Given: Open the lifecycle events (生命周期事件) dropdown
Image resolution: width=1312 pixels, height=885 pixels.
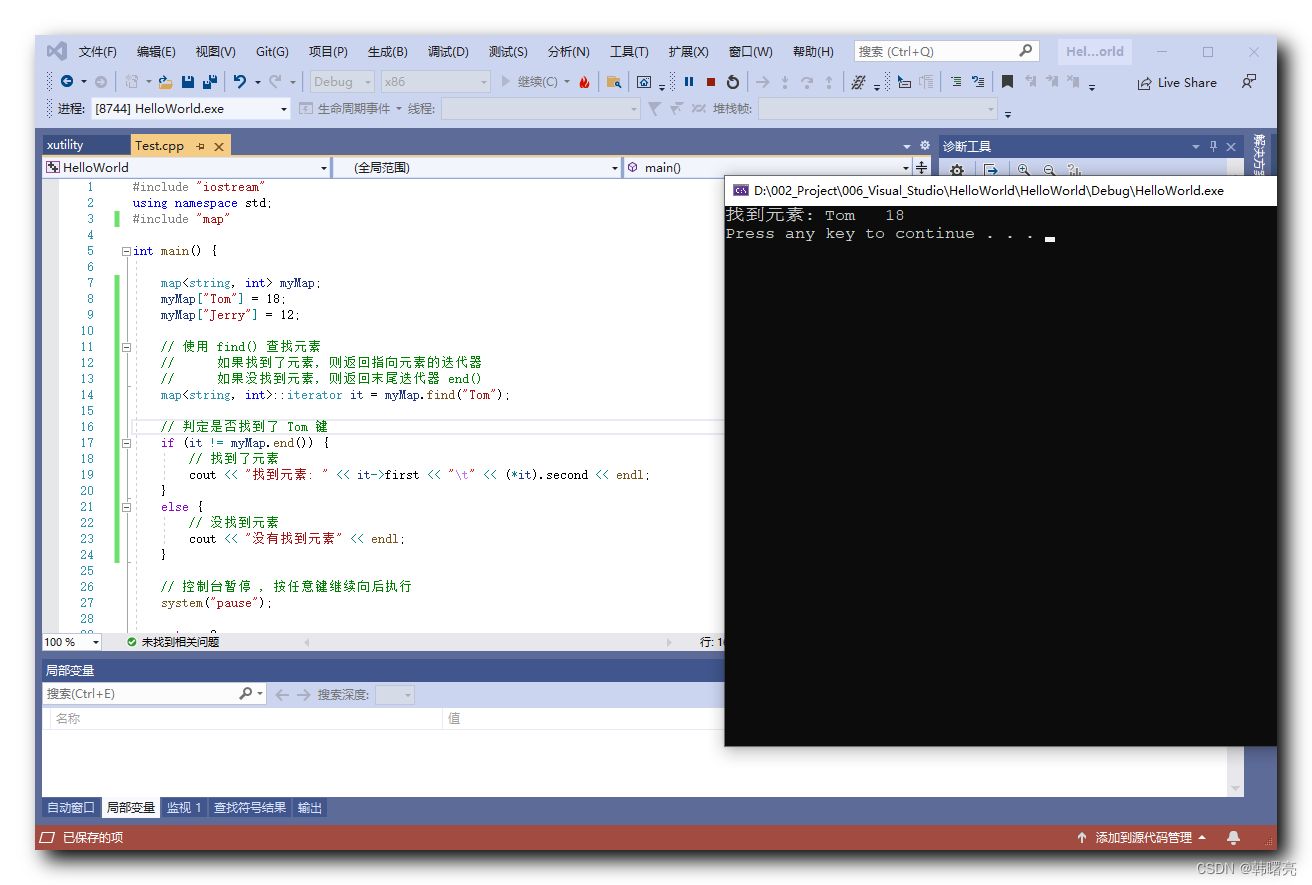Looking at the screenshot, I should click(x=350, y=109).
